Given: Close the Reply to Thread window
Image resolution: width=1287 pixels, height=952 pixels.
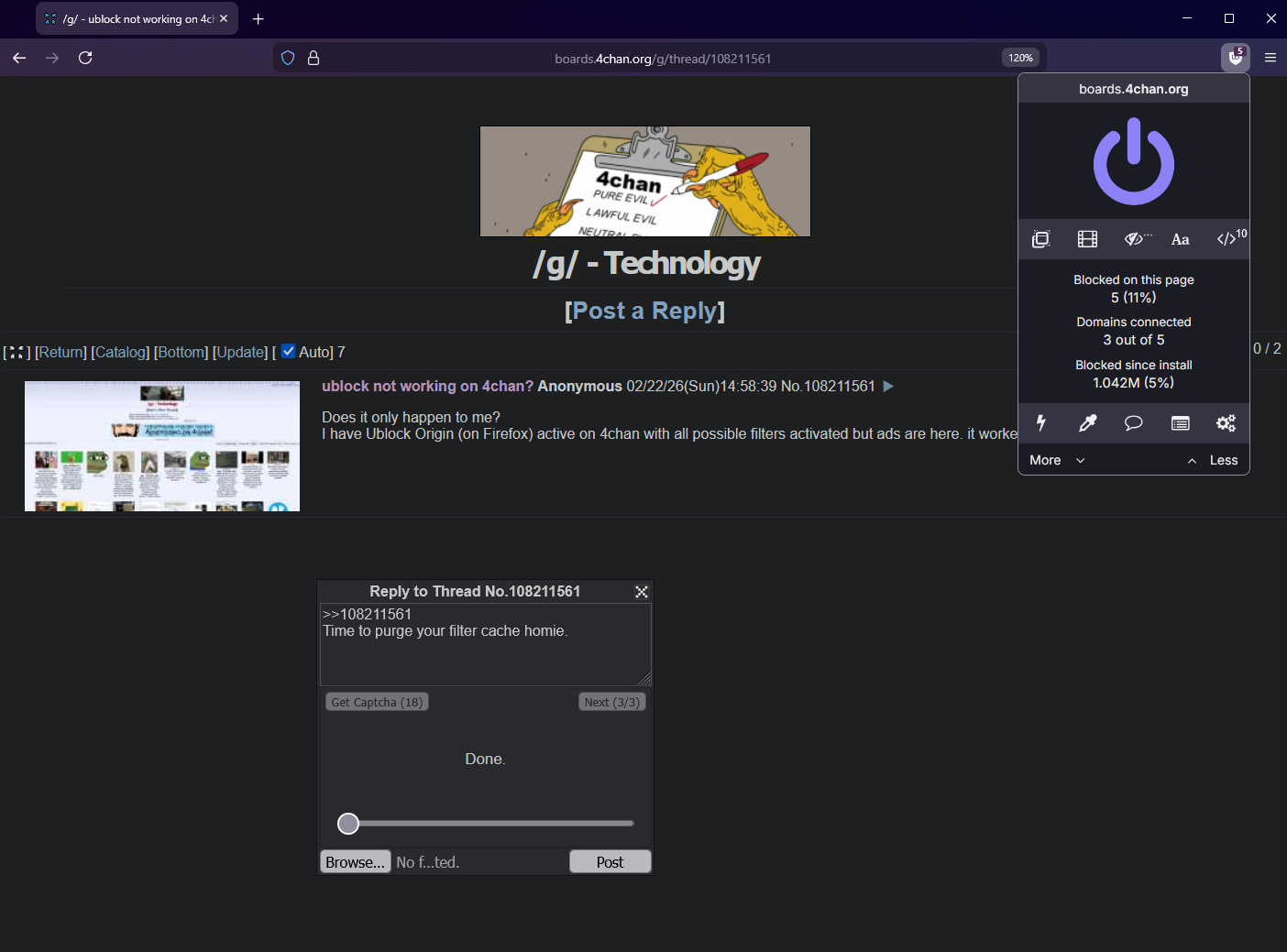Looking at the screenshot, I should click(x=642, y=592).
